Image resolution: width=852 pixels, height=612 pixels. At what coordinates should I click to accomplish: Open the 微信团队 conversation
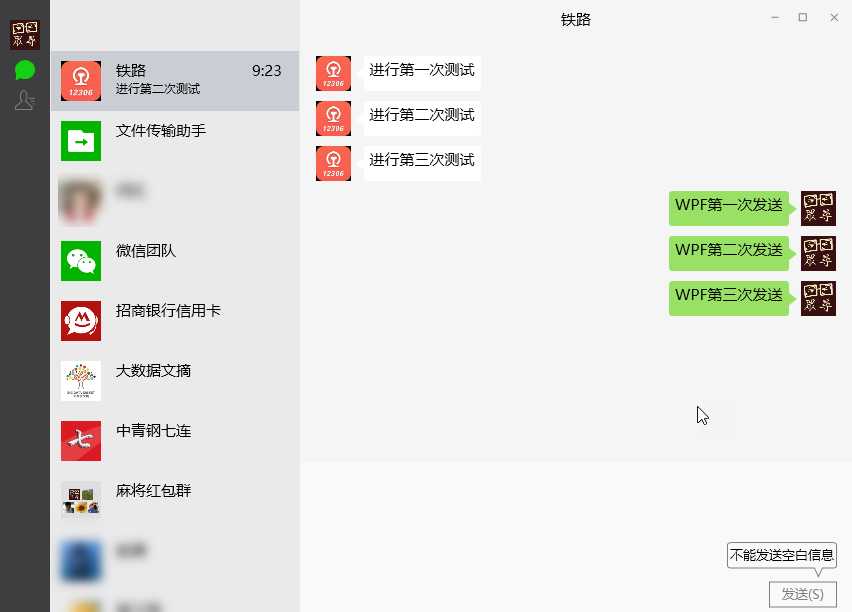point(175,261)
